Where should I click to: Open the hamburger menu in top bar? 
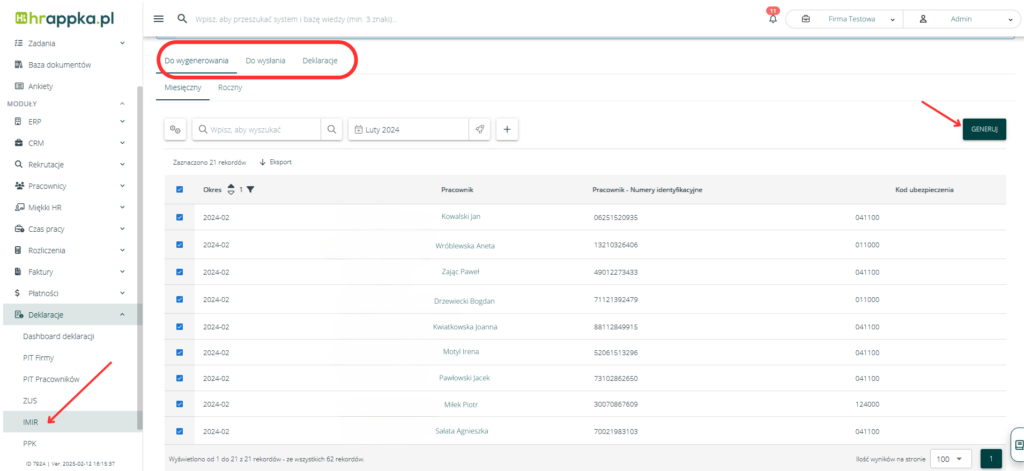158,19
